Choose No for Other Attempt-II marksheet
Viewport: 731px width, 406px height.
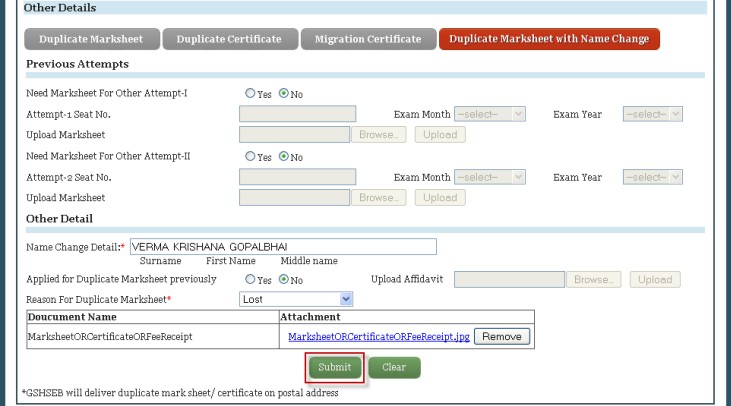(285, 157)
